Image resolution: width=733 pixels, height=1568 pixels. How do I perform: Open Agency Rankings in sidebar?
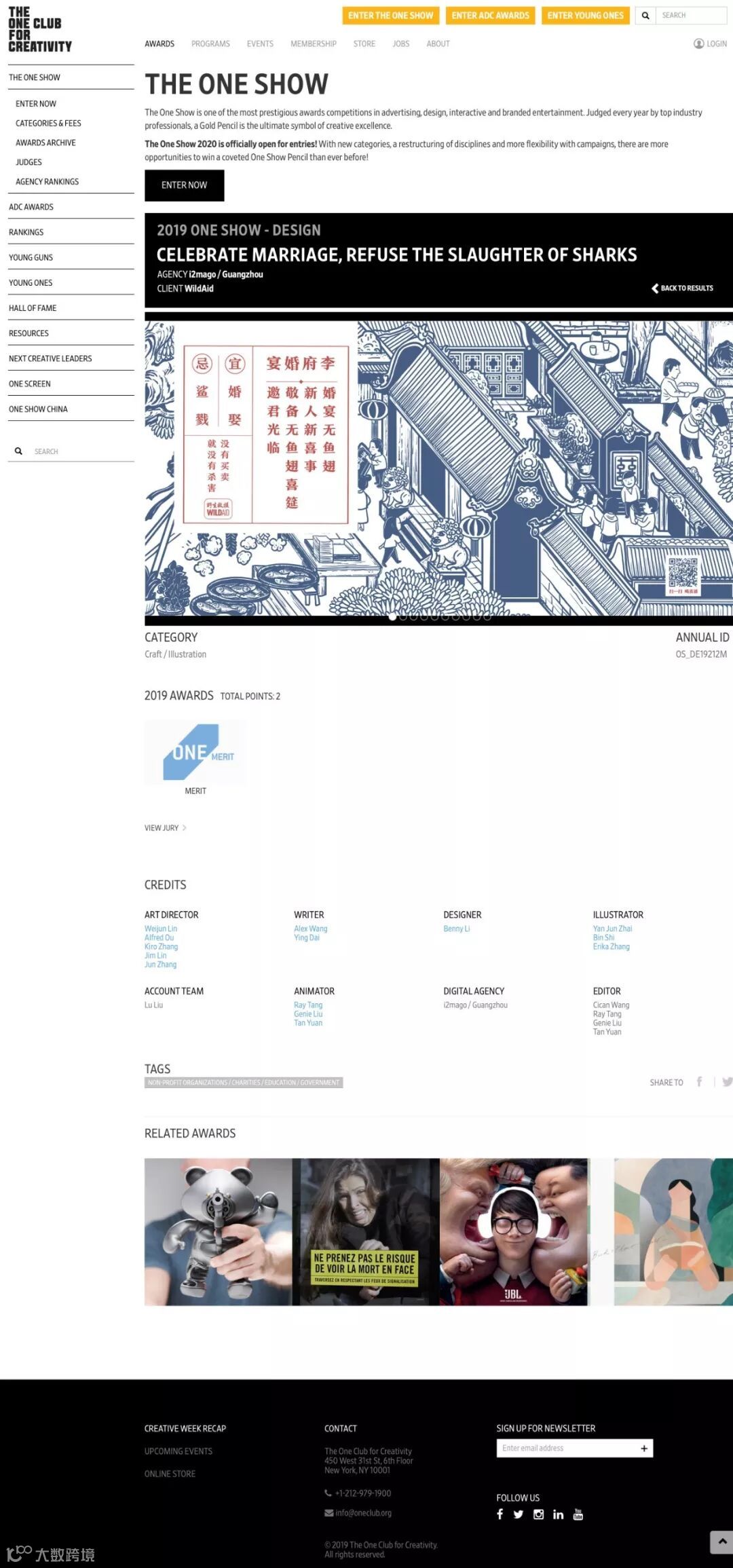pos(47,182)
